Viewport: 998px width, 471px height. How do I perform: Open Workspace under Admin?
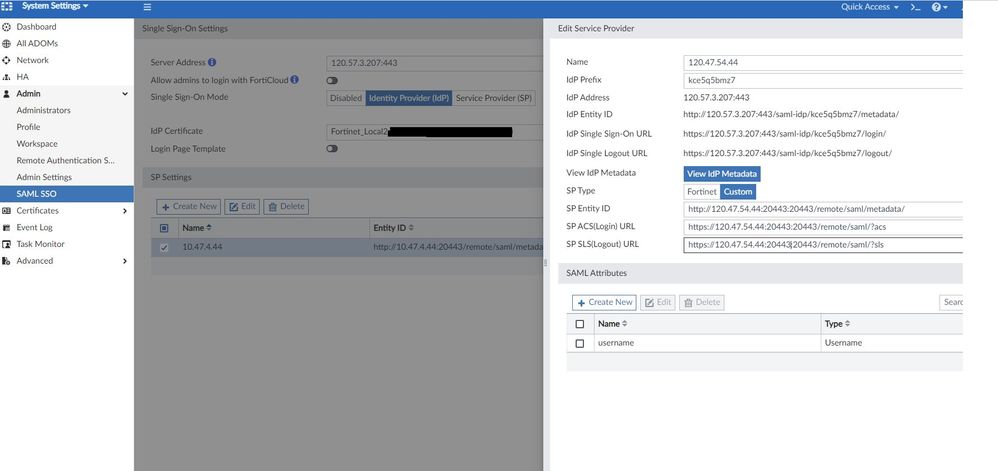[x=37, y=144]
